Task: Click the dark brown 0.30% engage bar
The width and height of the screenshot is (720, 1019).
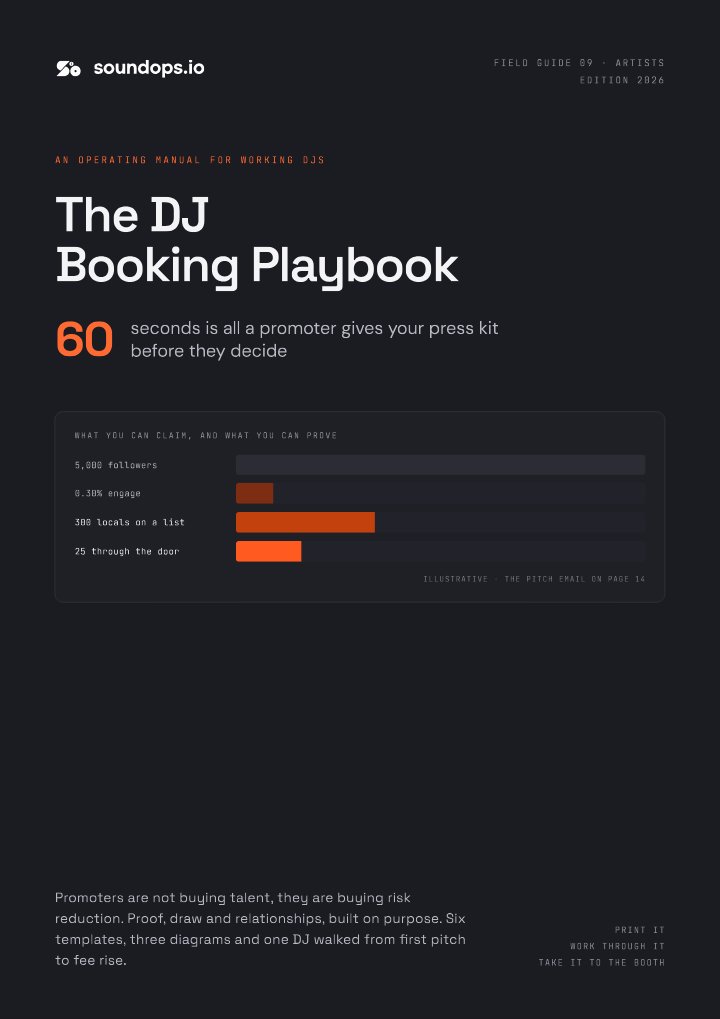Action: 255,493
